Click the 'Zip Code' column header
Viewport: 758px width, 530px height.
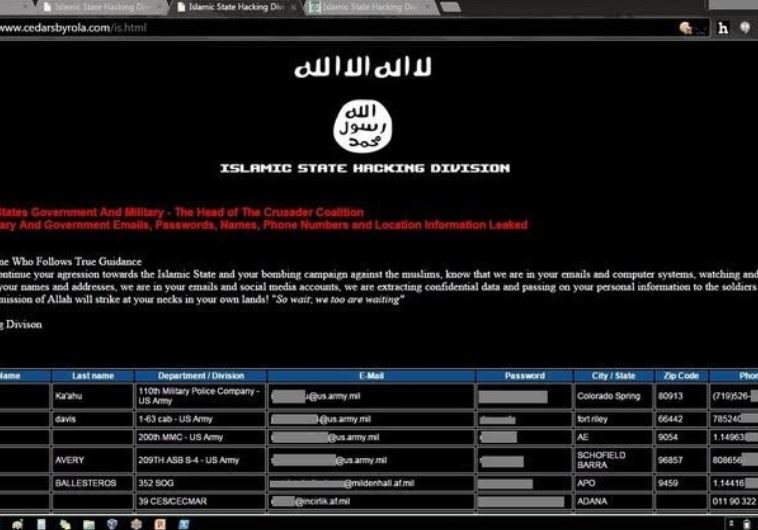[680, 376]
